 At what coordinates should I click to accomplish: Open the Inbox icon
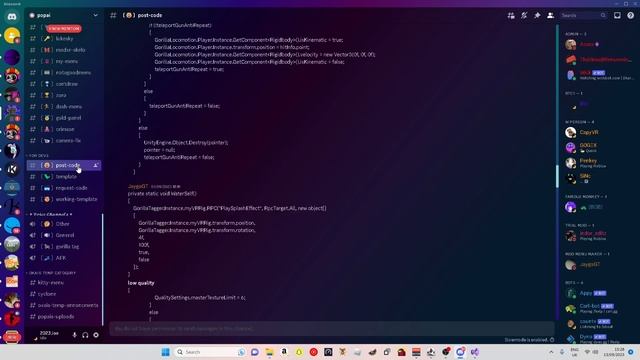point(617,16)
